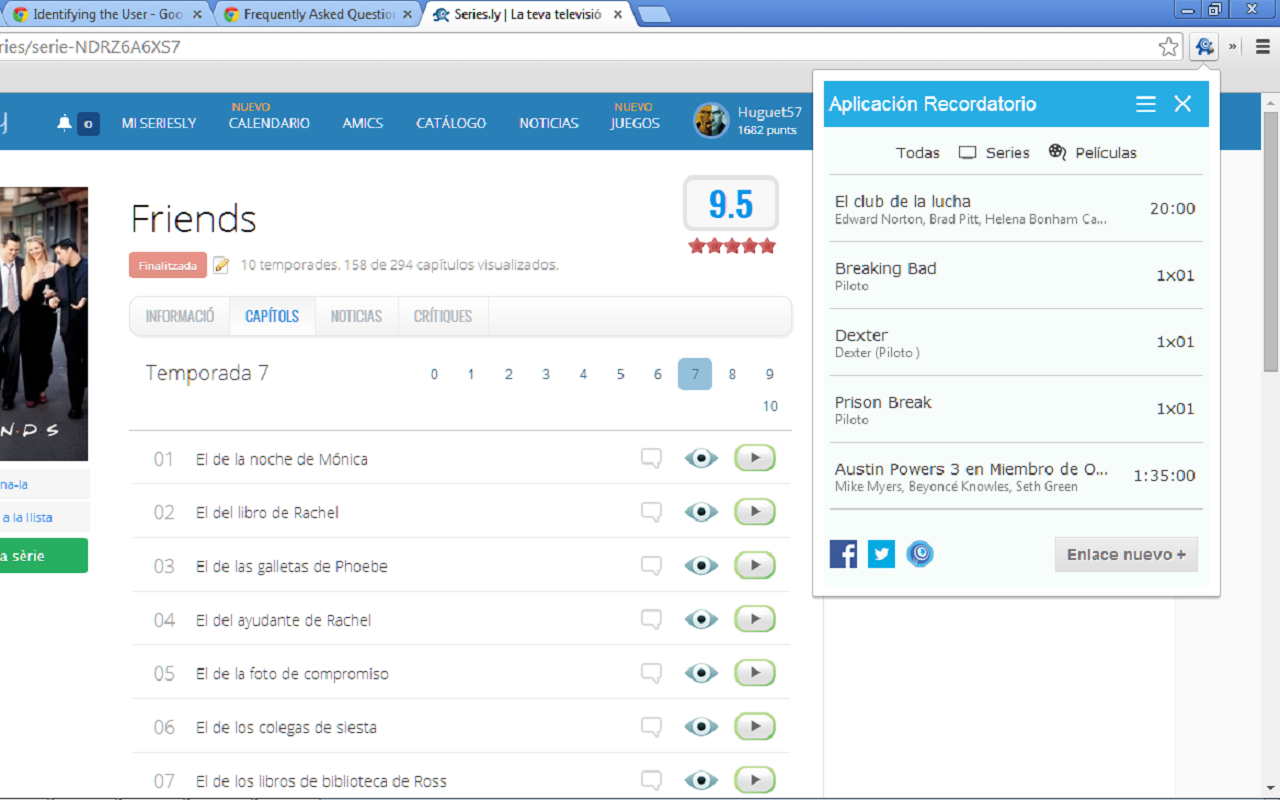This screenshot has height=800, width=1280.
Task: Open Chrome's main menu icon
Action: (1262, 47)
